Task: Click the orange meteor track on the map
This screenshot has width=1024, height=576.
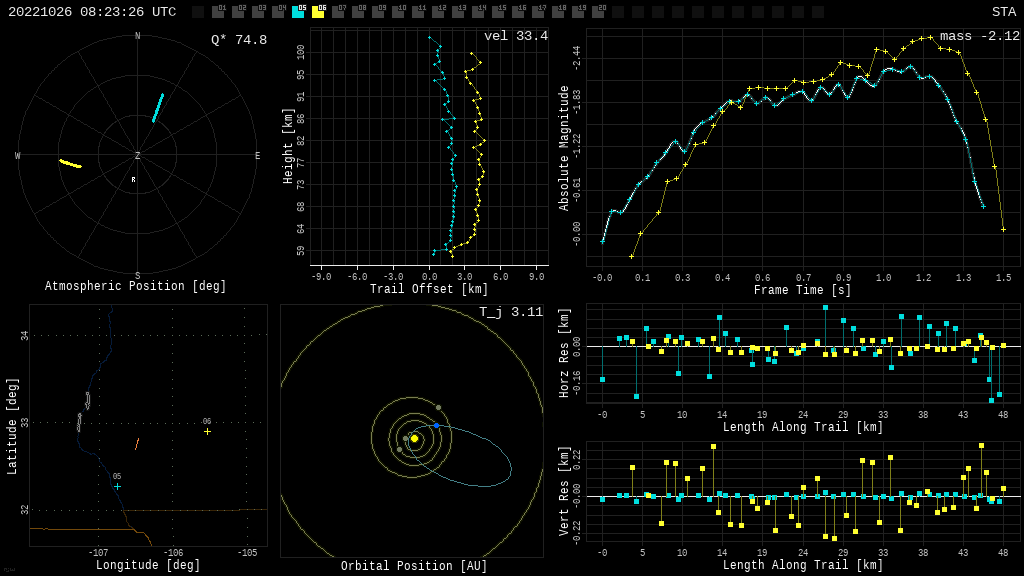Action: click(x=137, y=443)
